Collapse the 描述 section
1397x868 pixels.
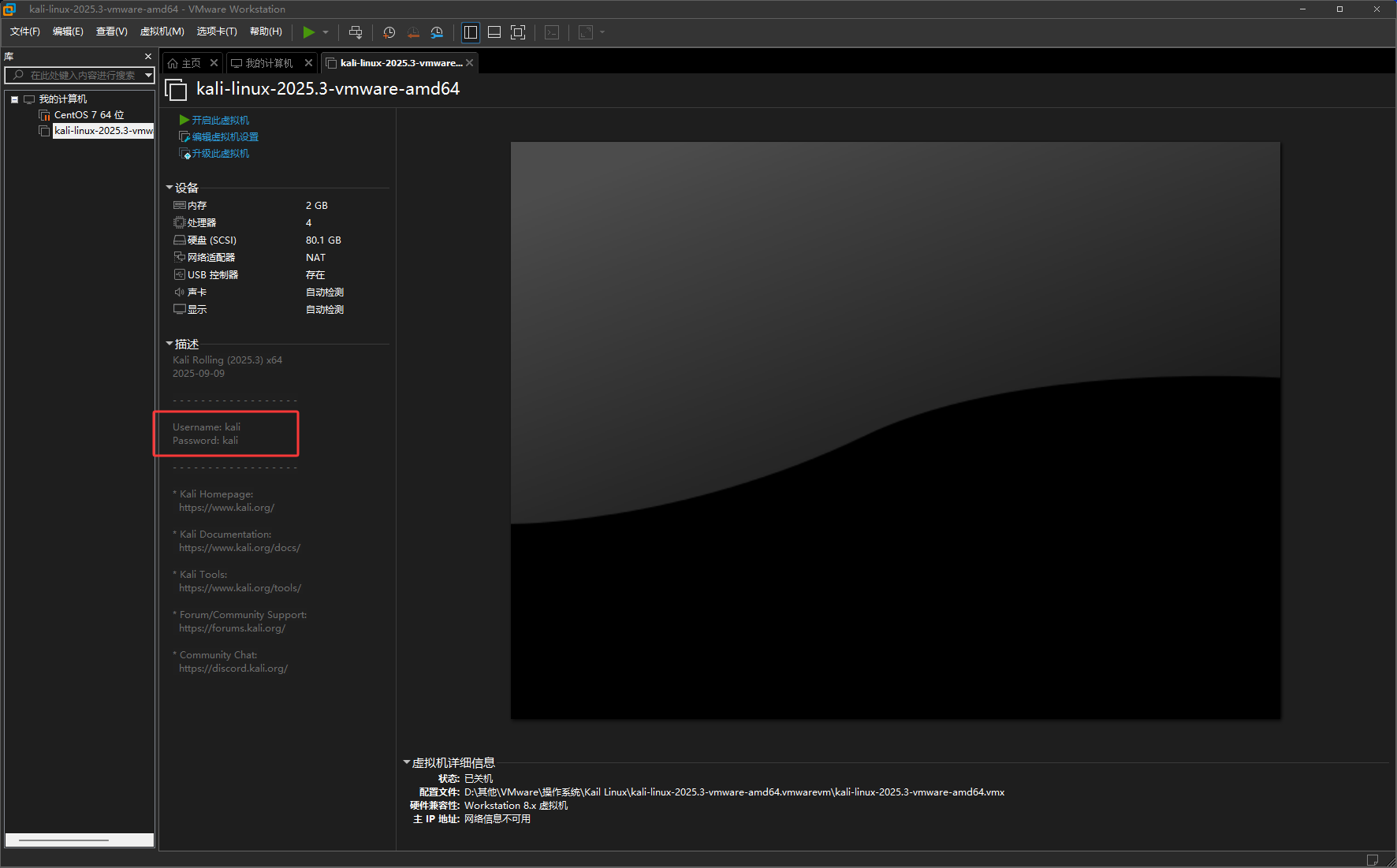[170, 344]
